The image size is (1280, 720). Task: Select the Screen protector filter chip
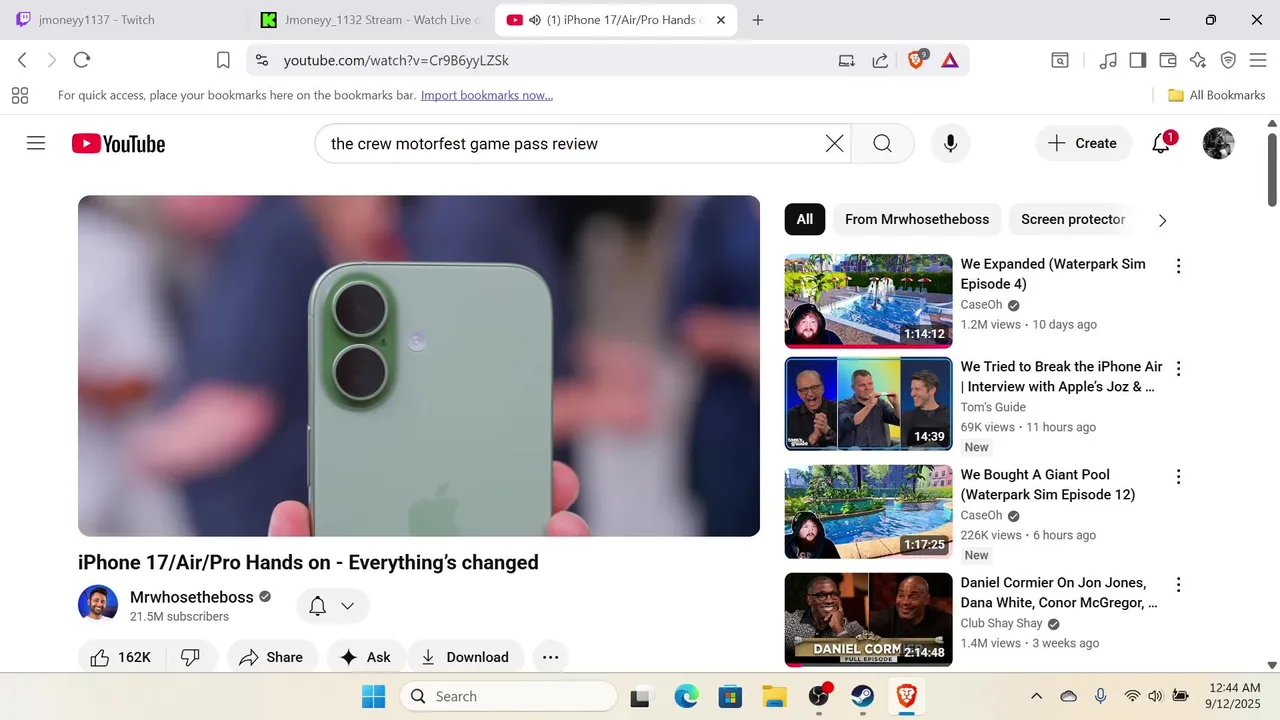[x=1073, y=219]
